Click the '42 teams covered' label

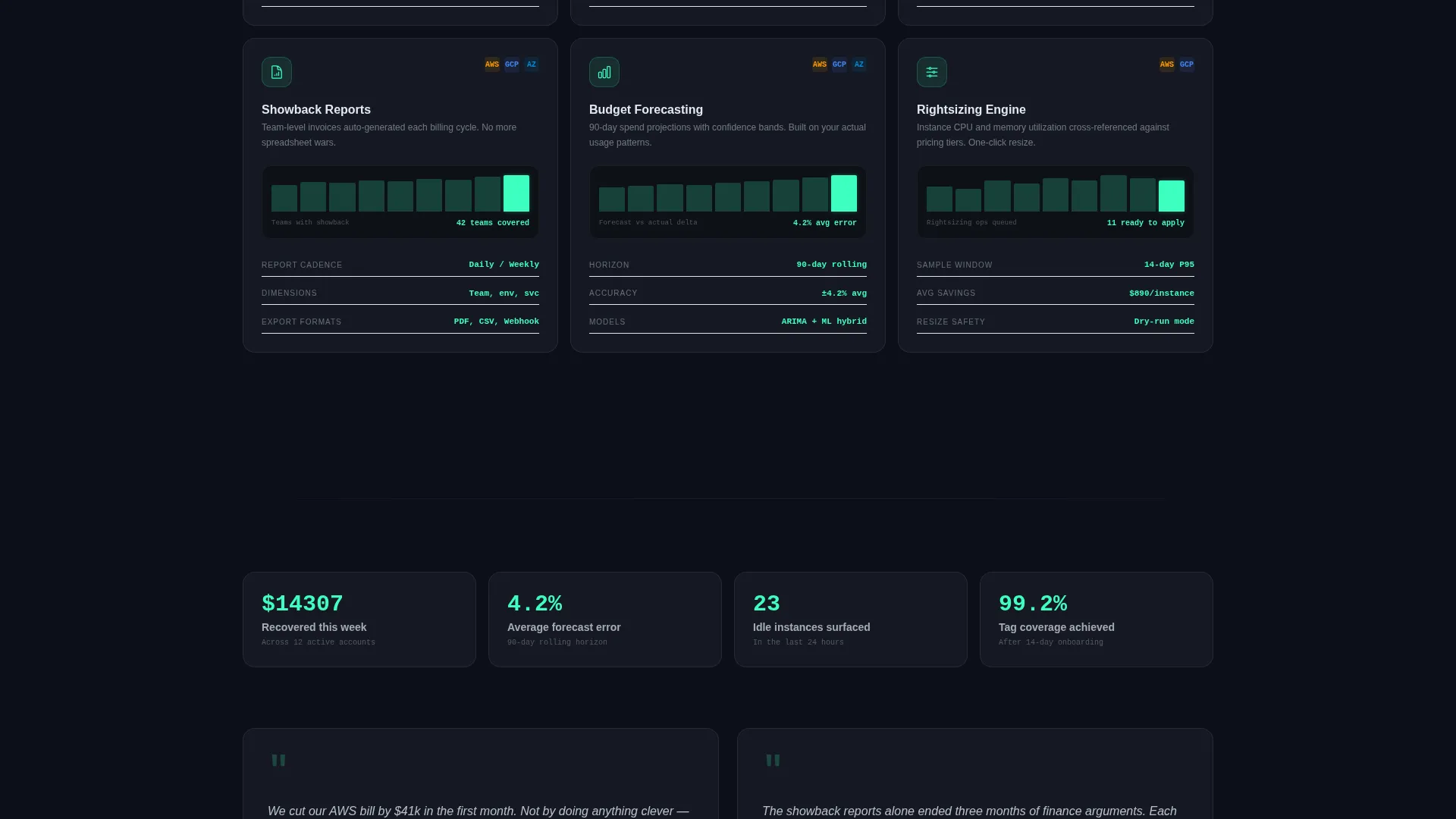coord(493,223)
